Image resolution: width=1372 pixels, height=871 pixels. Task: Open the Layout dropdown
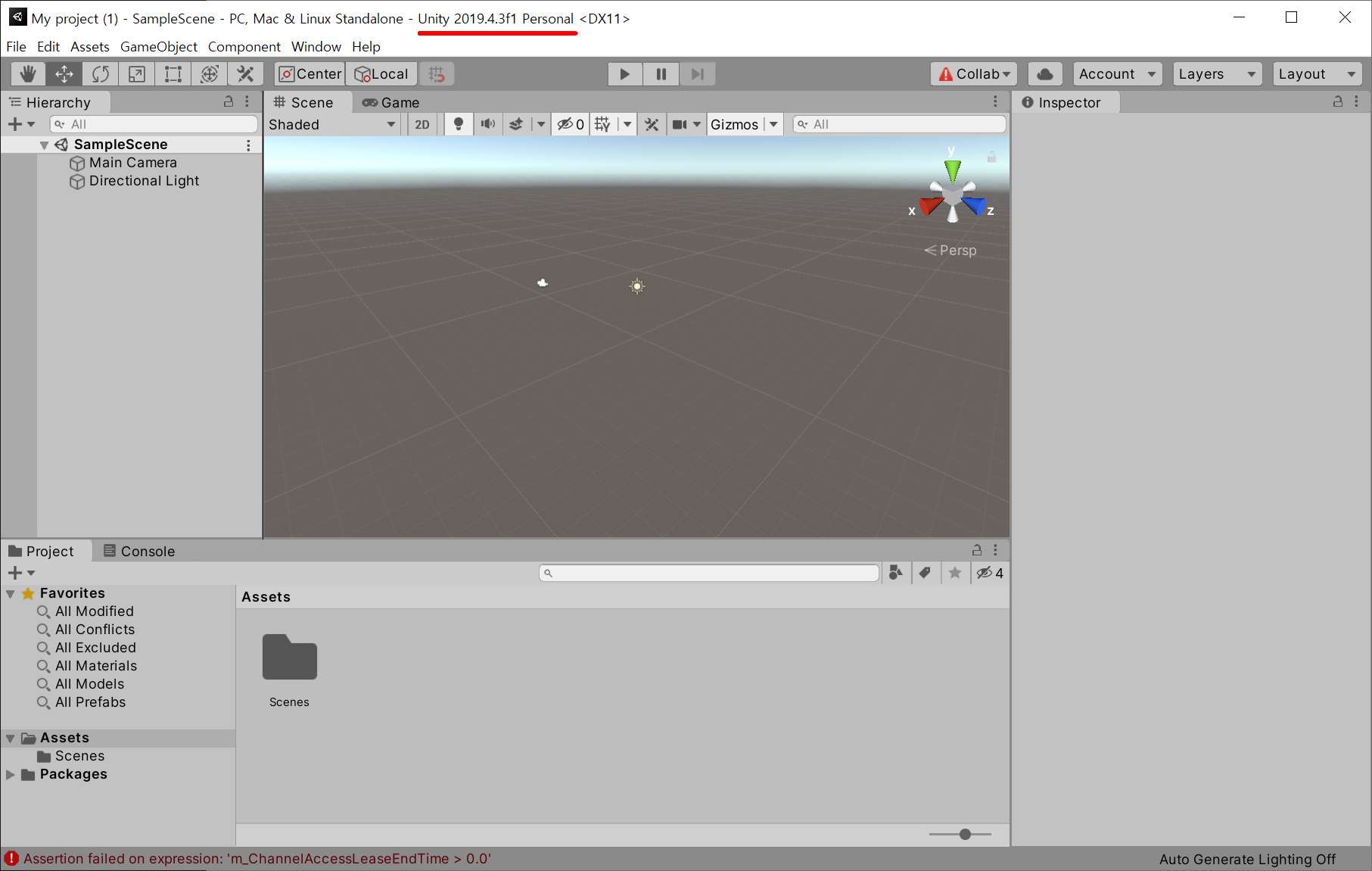coord(1318,74)
